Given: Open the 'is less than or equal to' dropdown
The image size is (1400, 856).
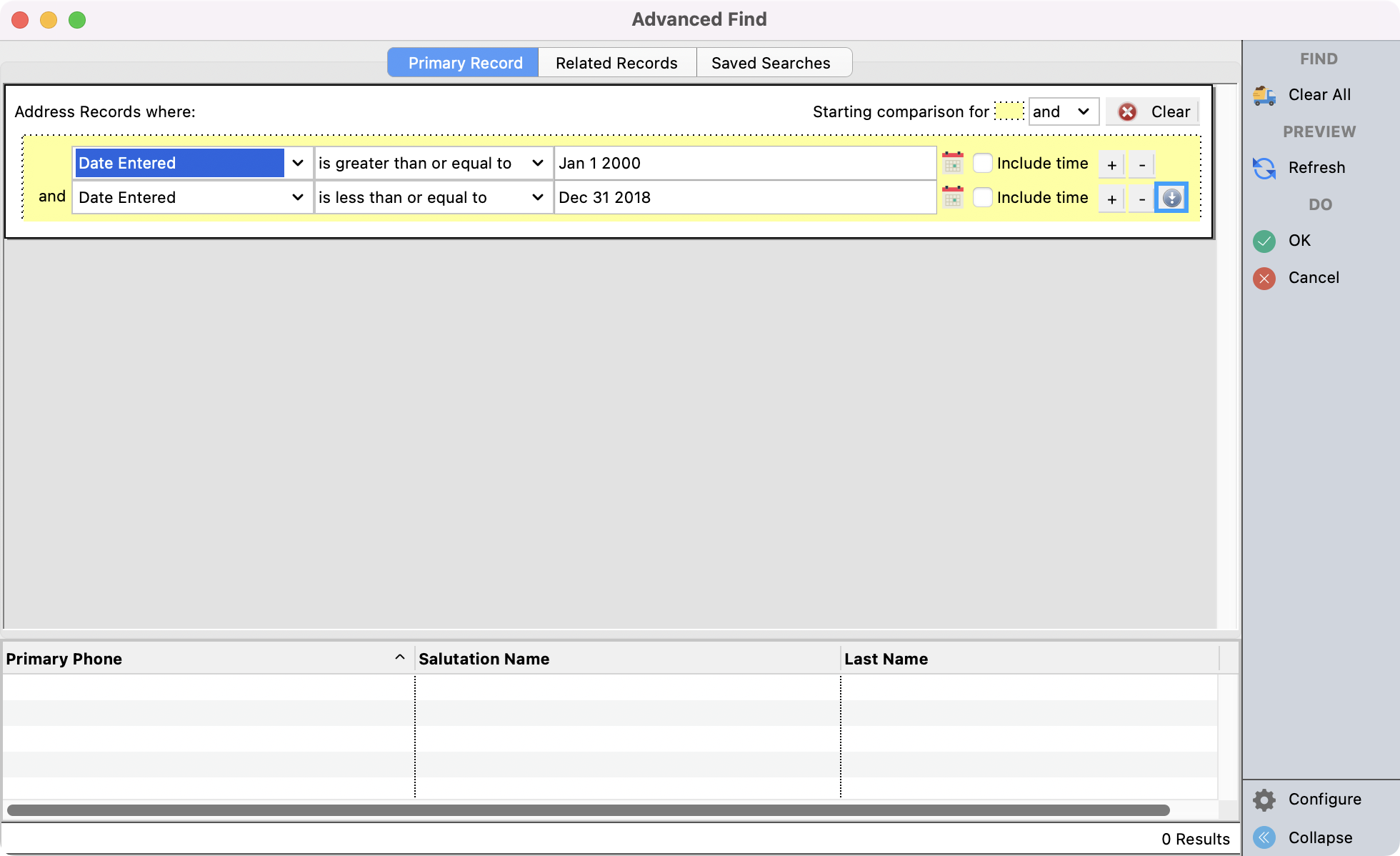Looking at the screenshot, I should coord(537,197).
